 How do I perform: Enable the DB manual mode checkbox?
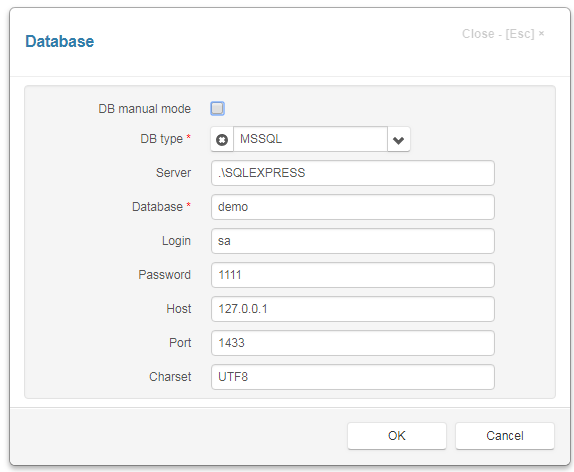coord(217,108)
